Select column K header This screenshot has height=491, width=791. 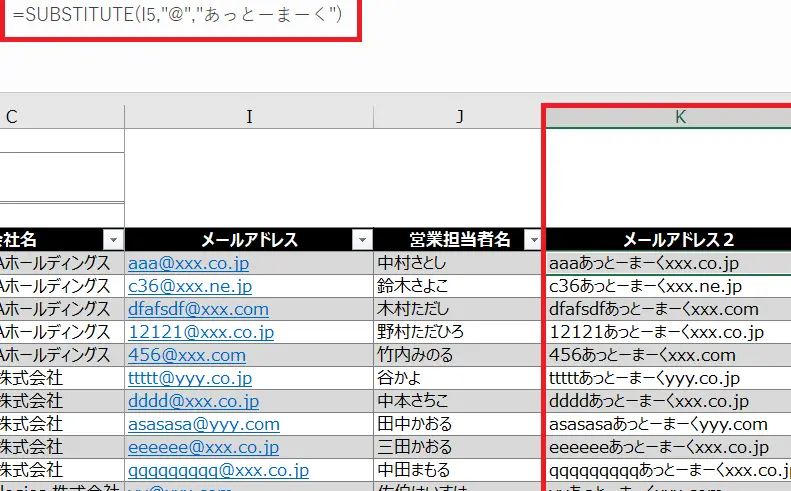pos(680,117)
